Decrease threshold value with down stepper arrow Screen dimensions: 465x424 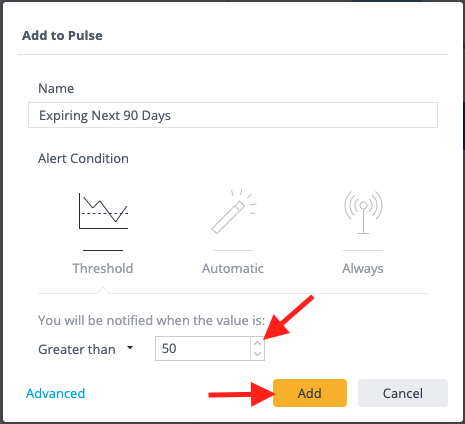coord(257,354)
